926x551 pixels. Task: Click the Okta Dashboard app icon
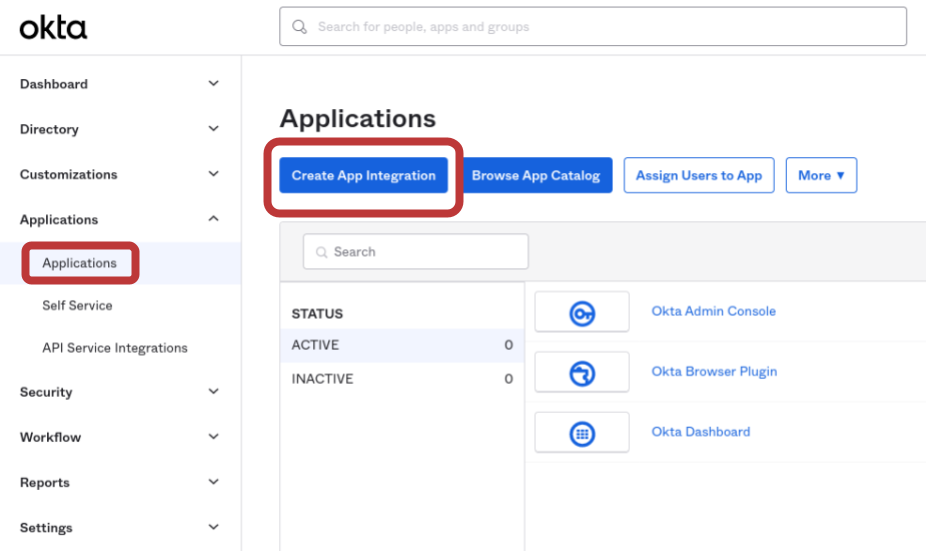582,433
